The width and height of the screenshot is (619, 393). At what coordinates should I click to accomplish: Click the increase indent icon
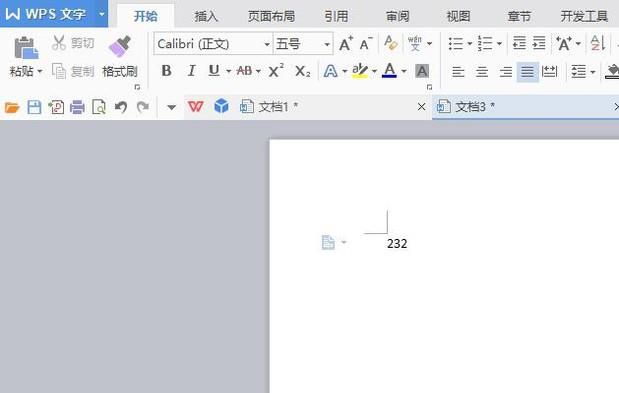pyautogui.click(x=539, y=43)
